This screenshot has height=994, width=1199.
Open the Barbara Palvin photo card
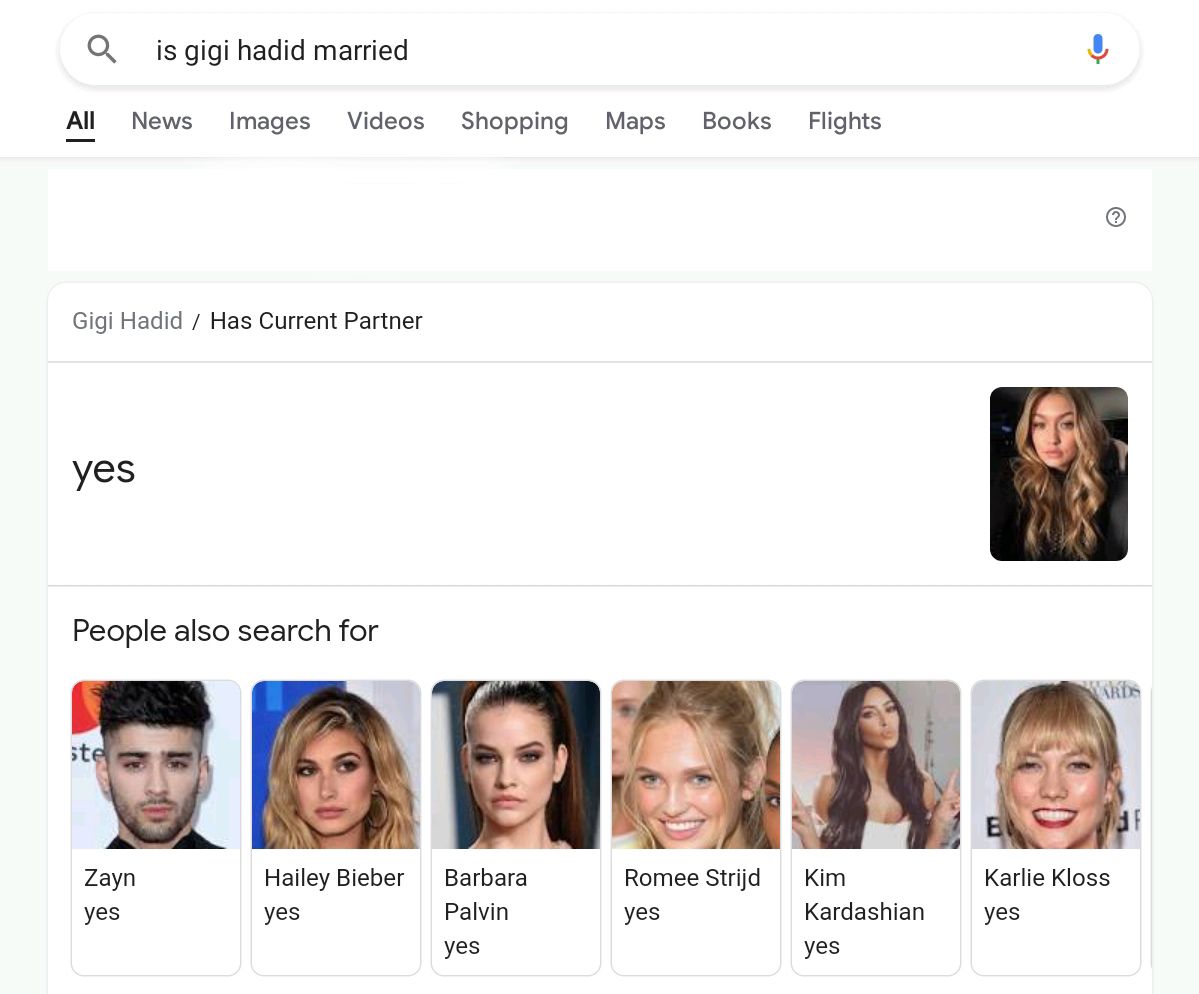coord(515,765)
